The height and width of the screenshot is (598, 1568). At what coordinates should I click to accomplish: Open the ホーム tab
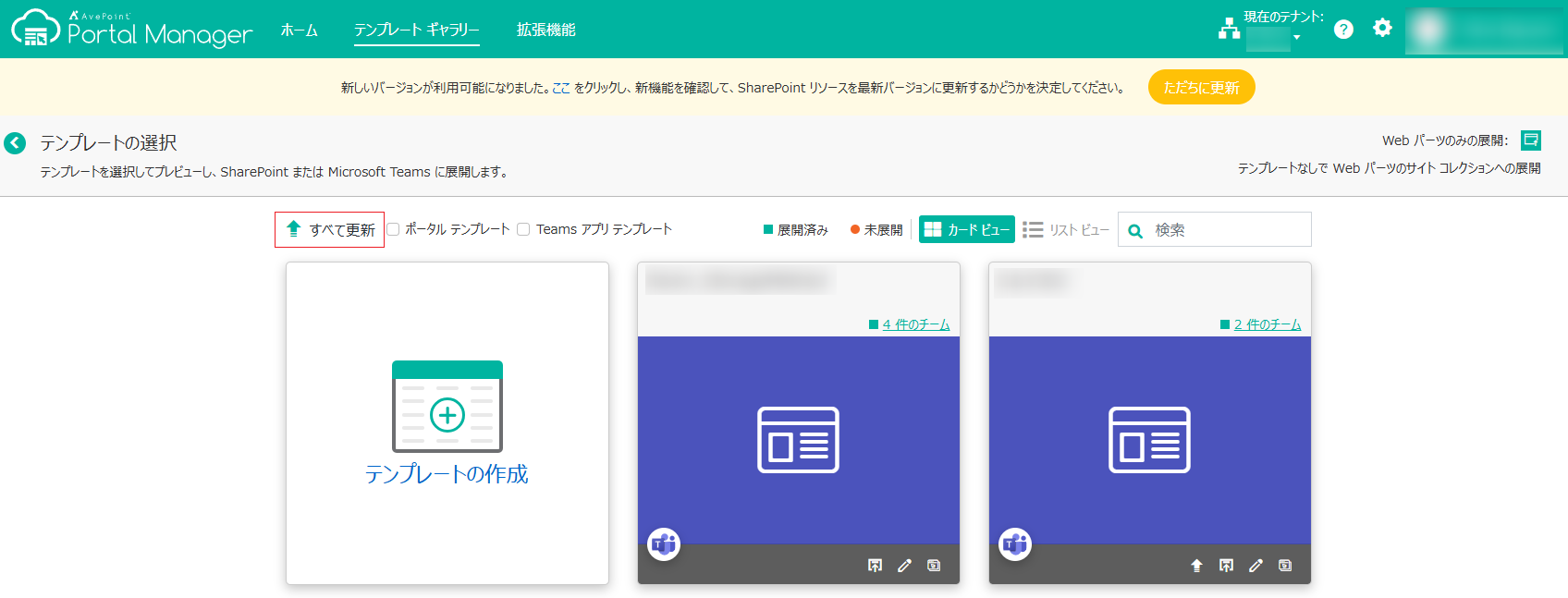(300, 30)
